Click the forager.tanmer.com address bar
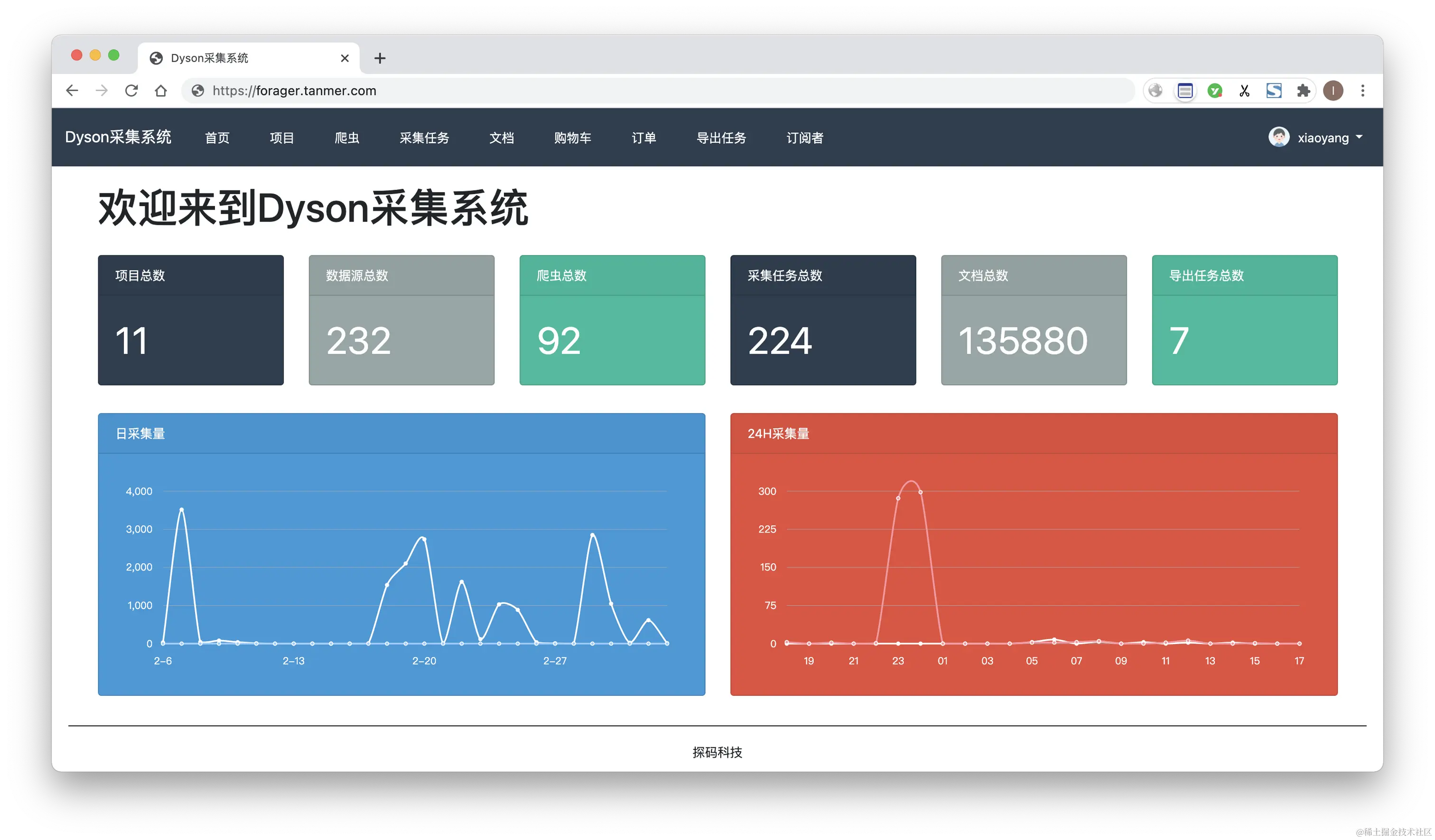1435x840 pixels. [x=294, y=91]
